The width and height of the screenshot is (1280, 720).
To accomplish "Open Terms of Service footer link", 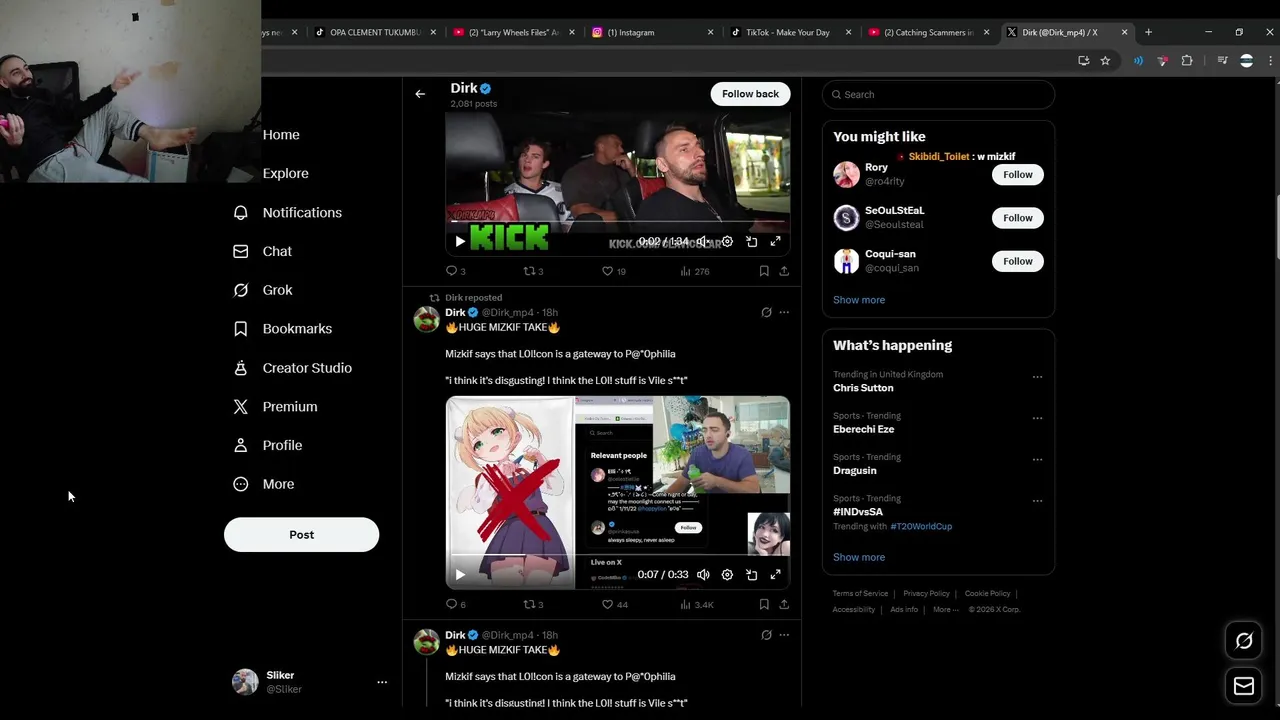I will coord(860,594).
